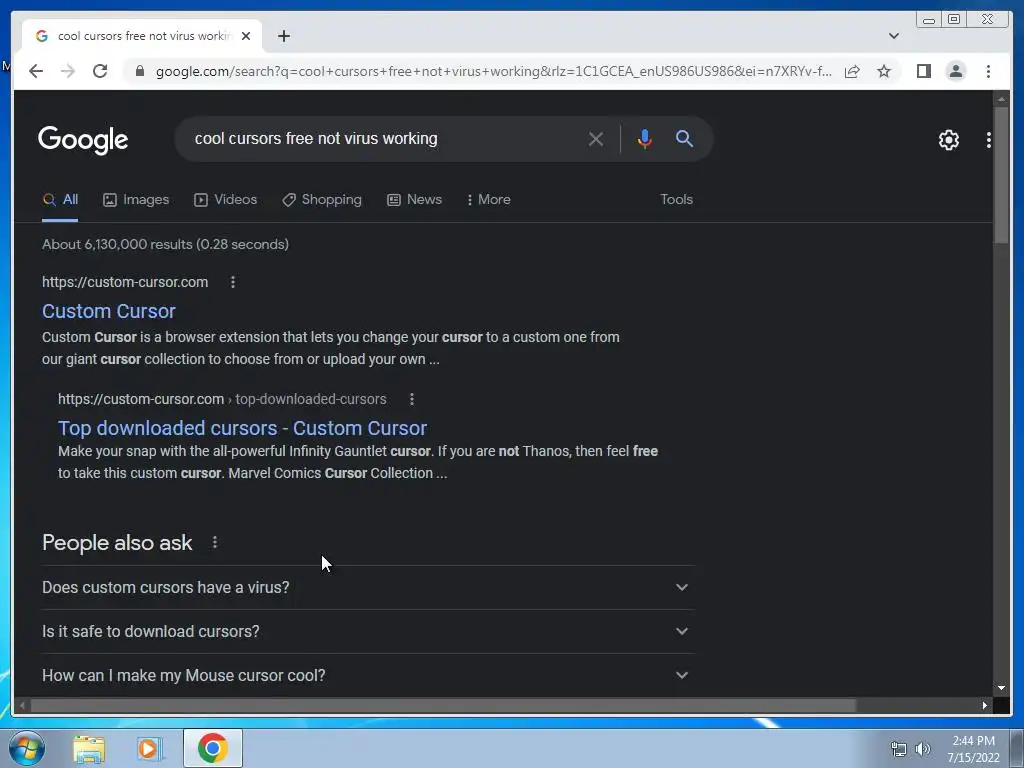Bookmark this tab with star icon
This screenshot has height=768, width=1024.
(884, 71)
